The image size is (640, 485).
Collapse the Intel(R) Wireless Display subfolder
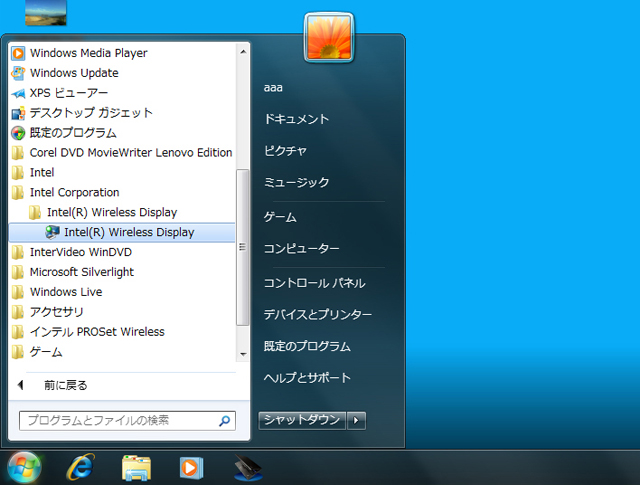[x=122, y=212]
